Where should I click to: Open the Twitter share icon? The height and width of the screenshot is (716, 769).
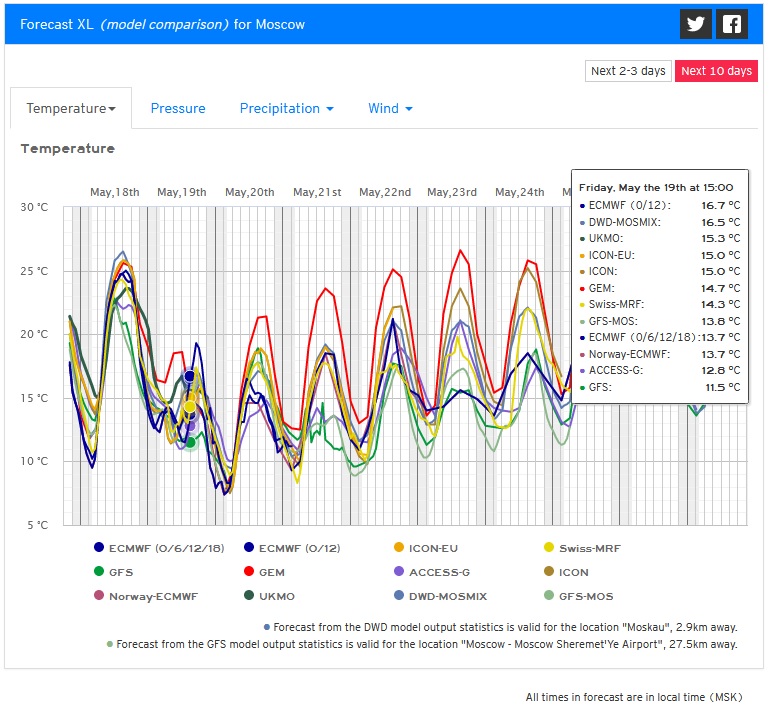696,24
